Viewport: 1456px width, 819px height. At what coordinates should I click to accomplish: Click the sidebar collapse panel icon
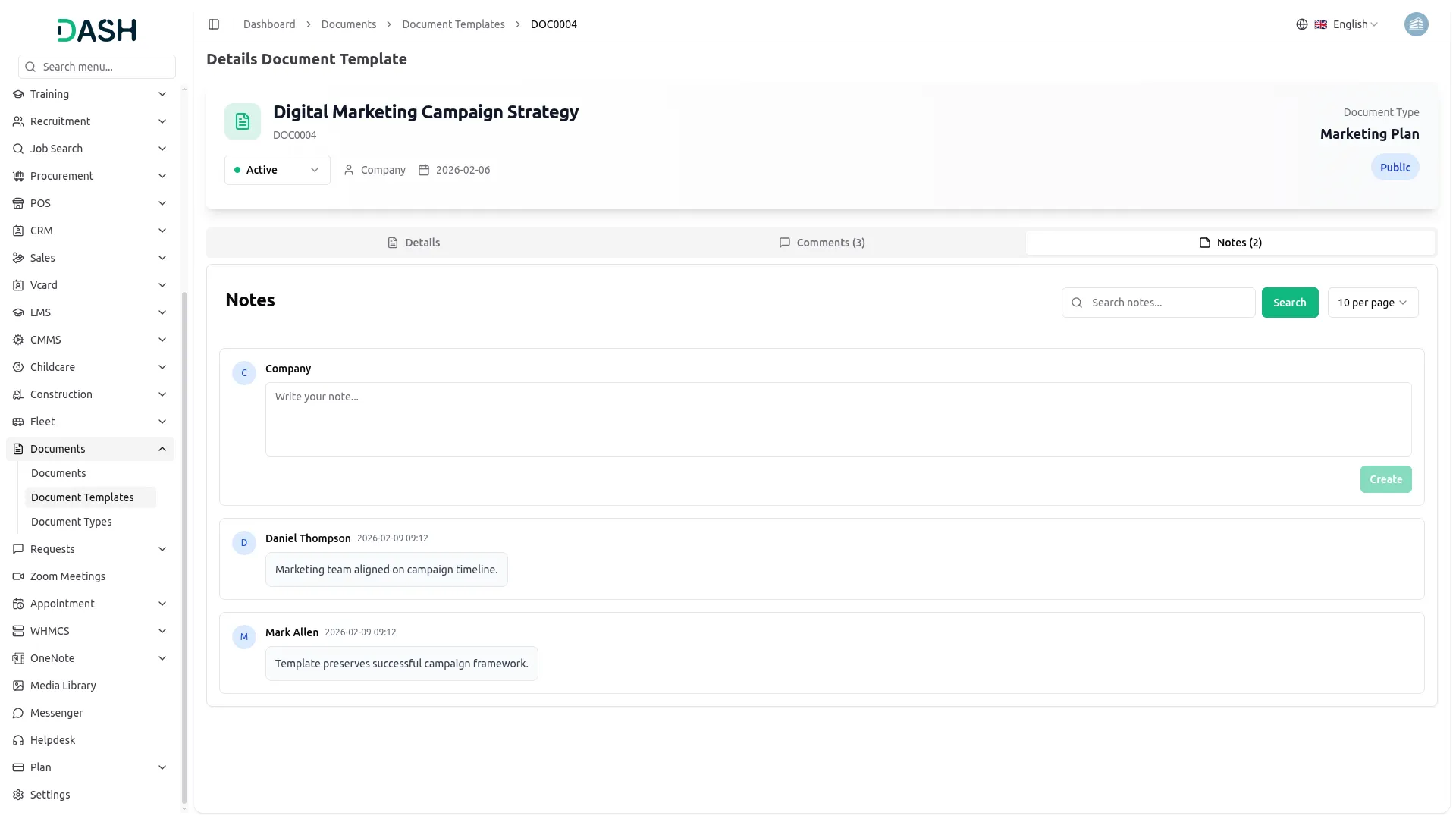(214, 24)
